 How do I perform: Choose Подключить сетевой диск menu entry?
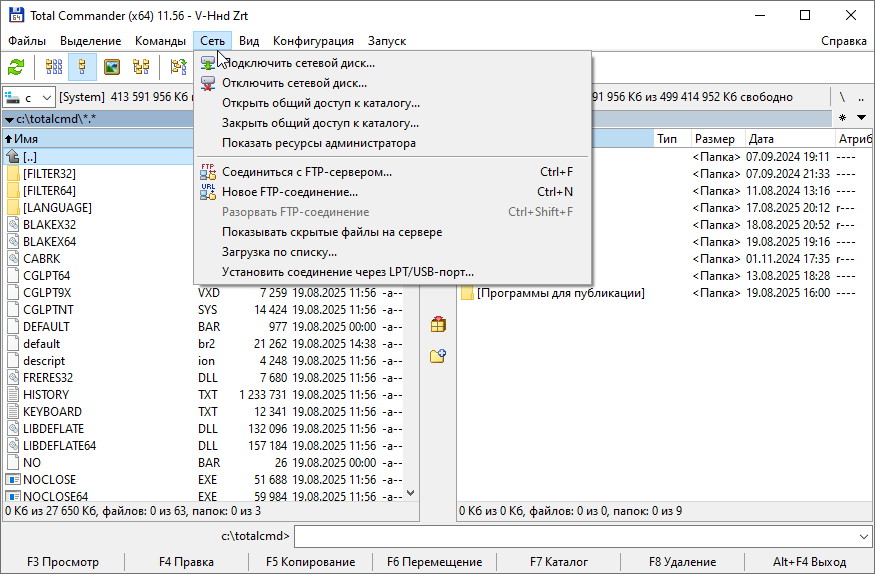tap(393, 63)
